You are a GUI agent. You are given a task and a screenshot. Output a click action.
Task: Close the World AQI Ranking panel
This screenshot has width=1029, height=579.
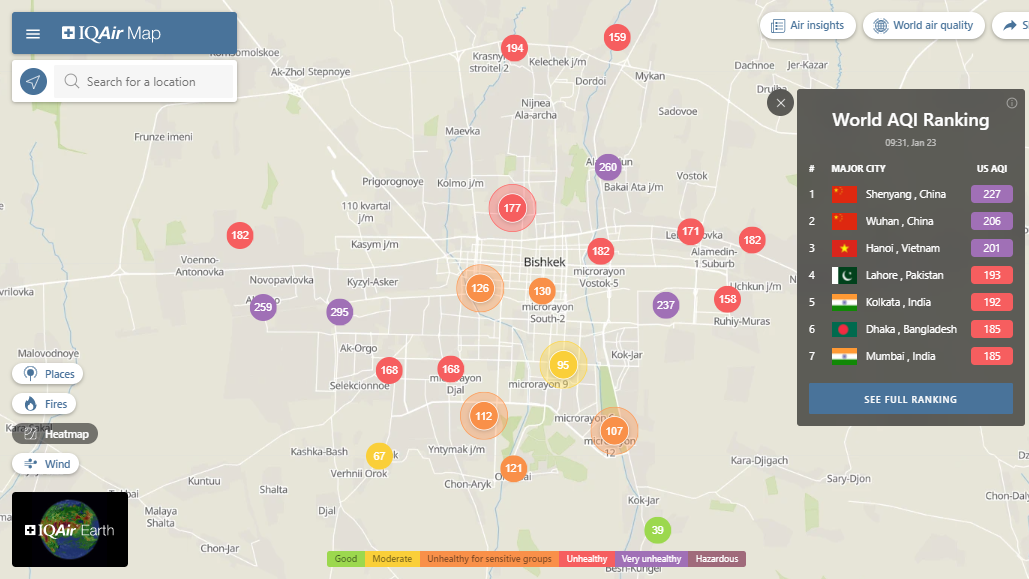coord(780,103)
